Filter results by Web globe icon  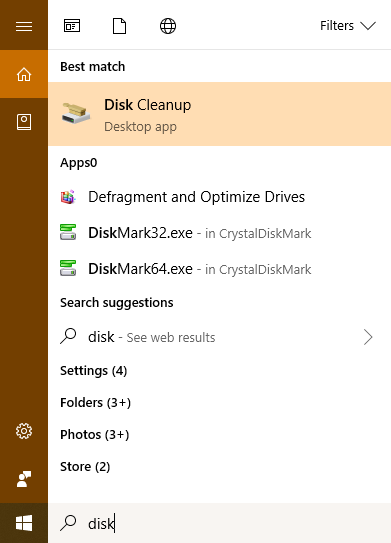pyautogui.click(x=168, y=26)
